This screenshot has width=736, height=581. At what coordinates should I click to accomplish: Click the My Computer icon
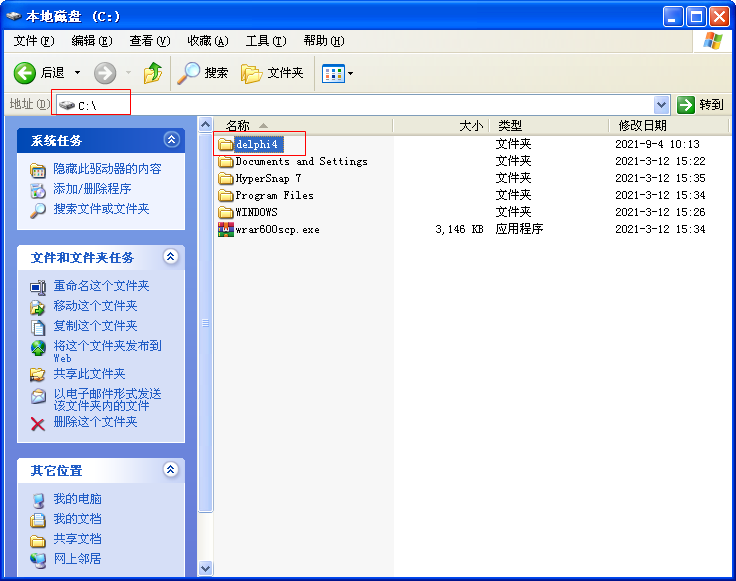pos(38,501)
